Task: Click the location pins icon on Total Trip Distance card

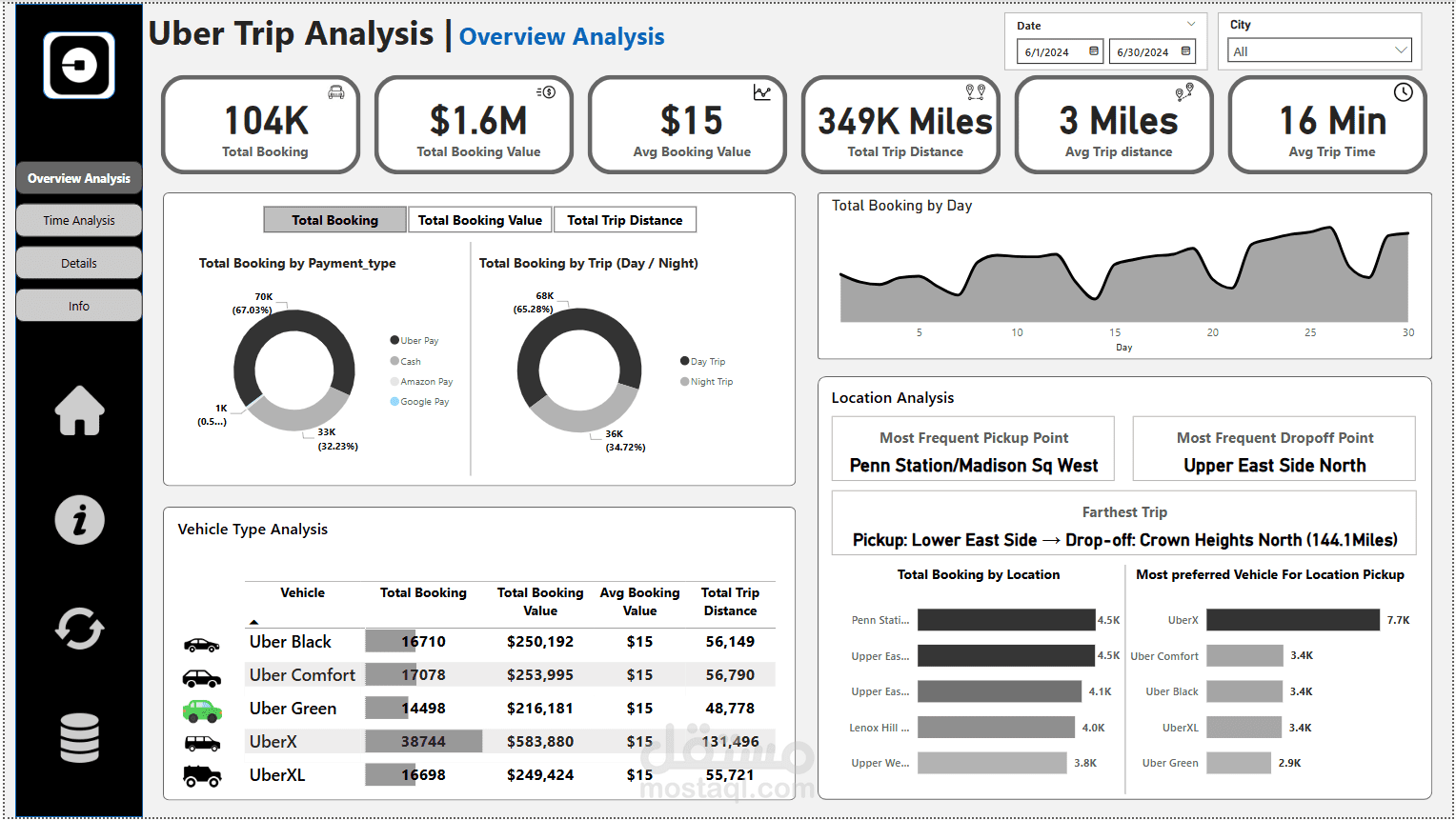Action: pos(973,92)
